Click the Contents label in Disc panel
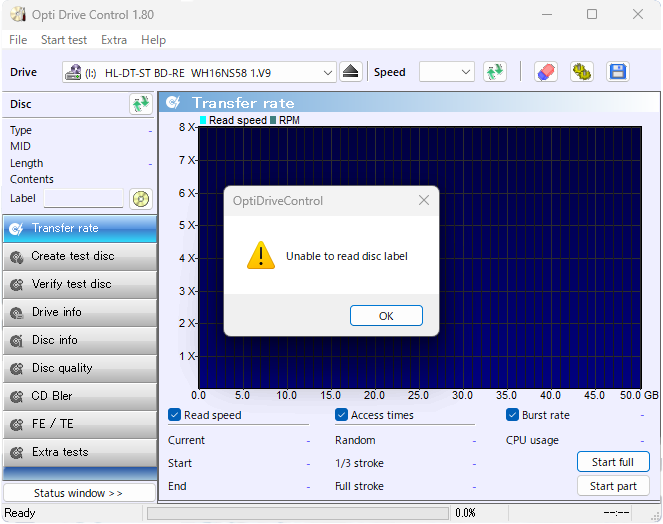Image resolution: width=663 pixels, height=524 pixels. coord(32,179)
